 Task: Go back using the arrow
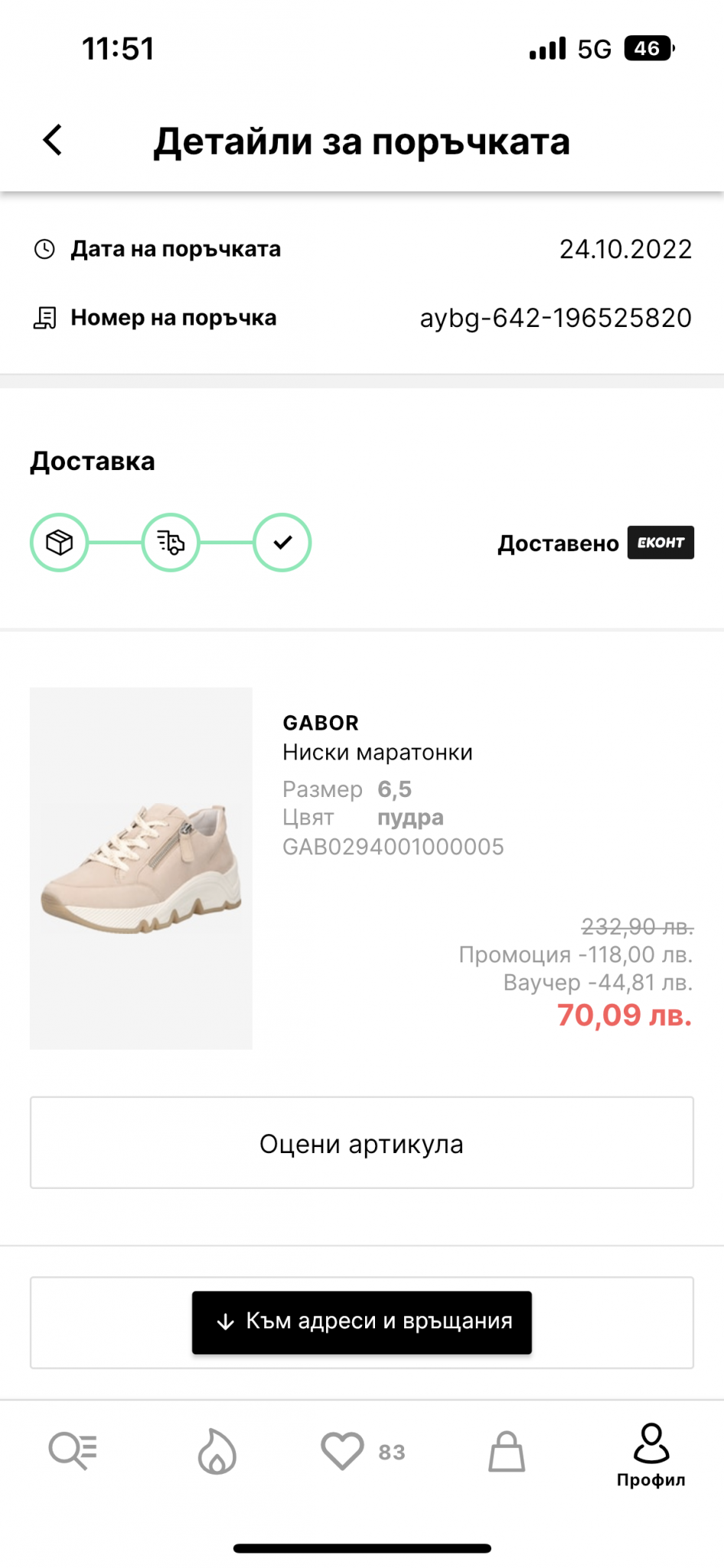pyautogui.click(x=53, y=140)
